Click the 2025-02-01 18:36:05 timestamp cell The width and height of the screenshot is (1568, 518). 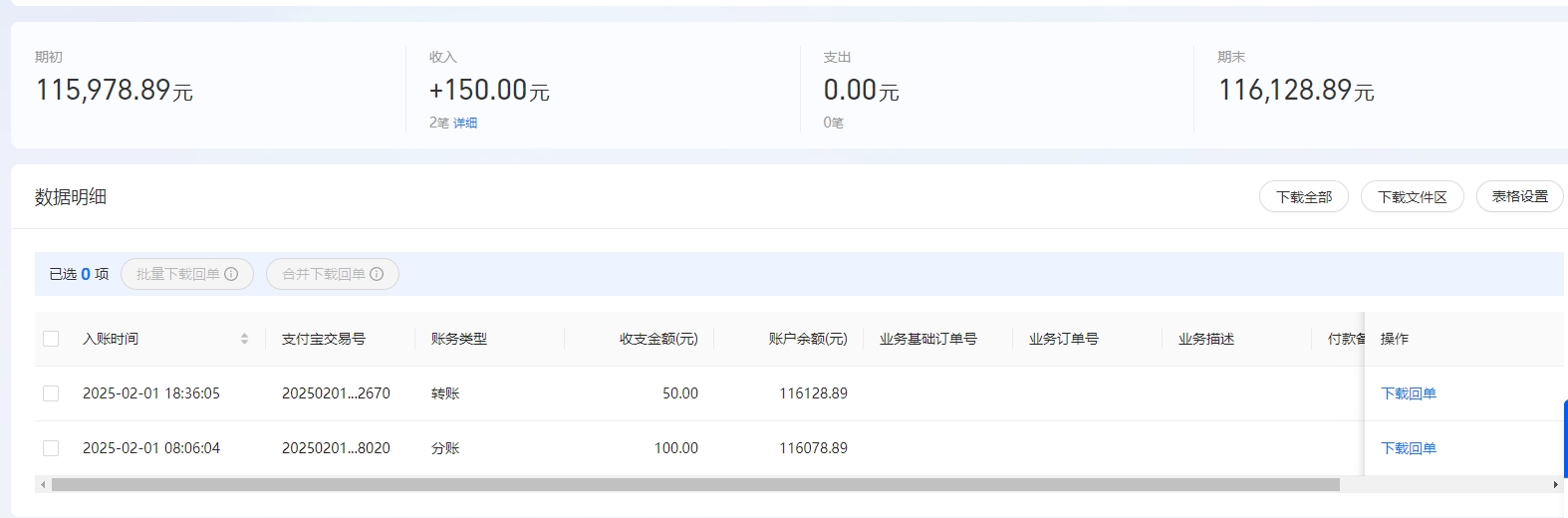coord(151,393)
